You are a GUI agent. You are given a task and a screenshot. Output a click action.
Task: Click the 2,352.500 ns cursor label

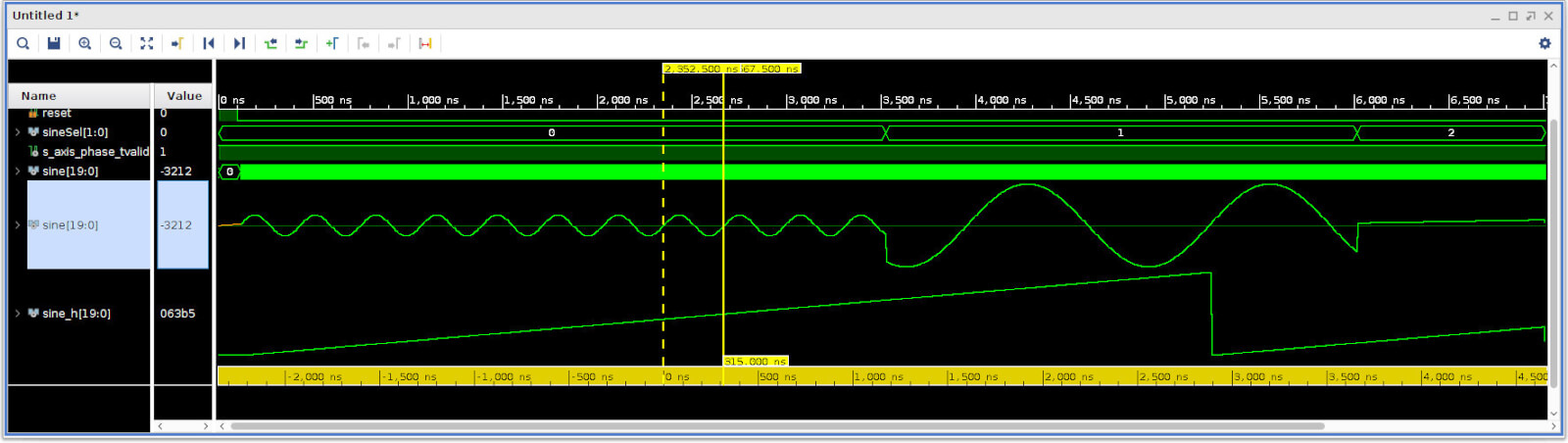pos(701,69)
